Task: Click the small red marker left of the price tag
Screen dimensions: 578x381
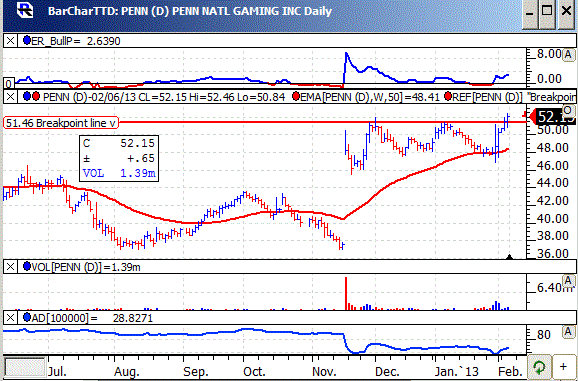Action: (x=526, y=115)
